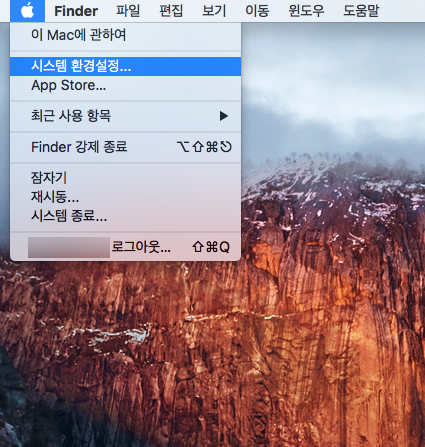The height and width of the screenshot is (447, 425).
Task: Select 재시동... to restart
Action: (x=125, y=197)
